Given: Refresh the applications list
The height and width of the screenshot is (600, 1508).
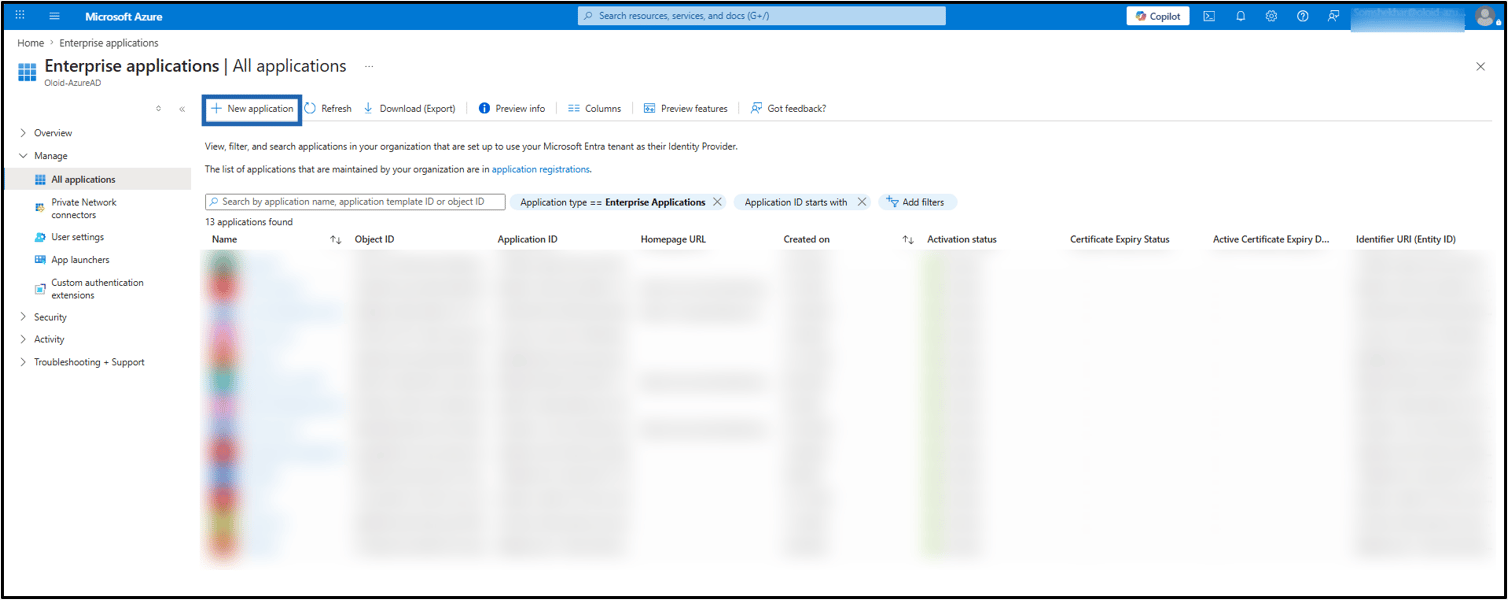Looking at the screenshot, I should coord(328,109).
